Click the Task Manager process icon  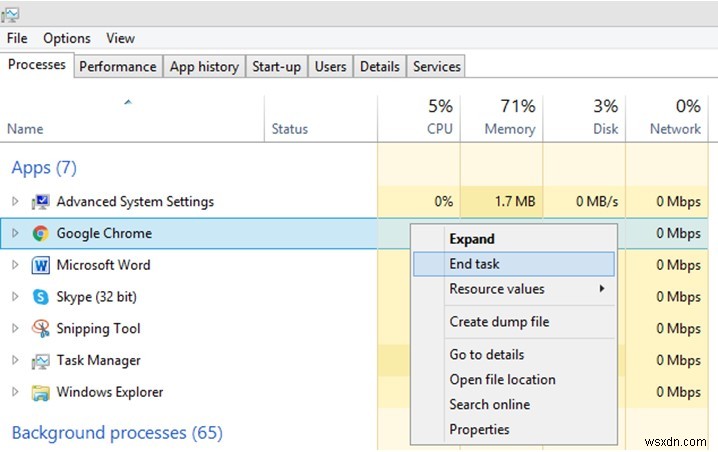point(41,361)
